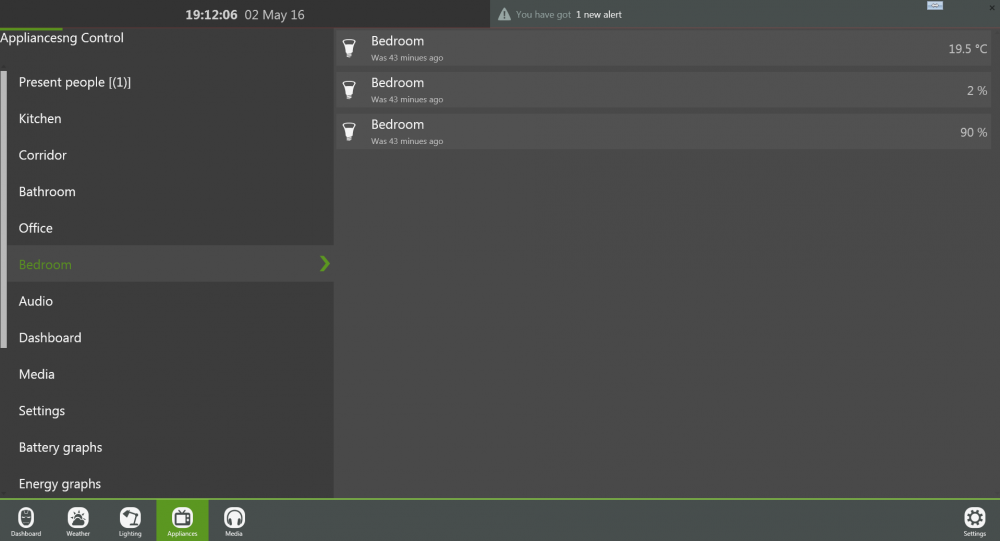The height and width of the screenshot is (541, 1000).
Task: Click the warning triangle alert icon
Action: click(505, 15)
